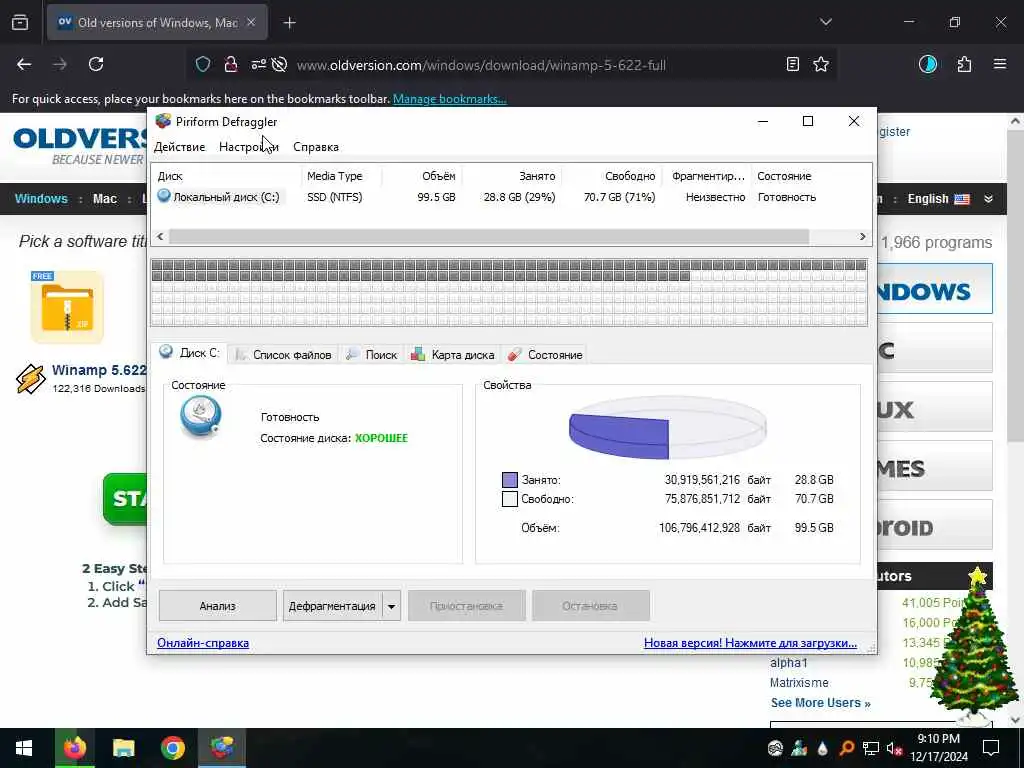Switch to the Список файлов tab
The width and height of the screenshot is (1024, 768).
pyautogui.click(x=283, y=355)
